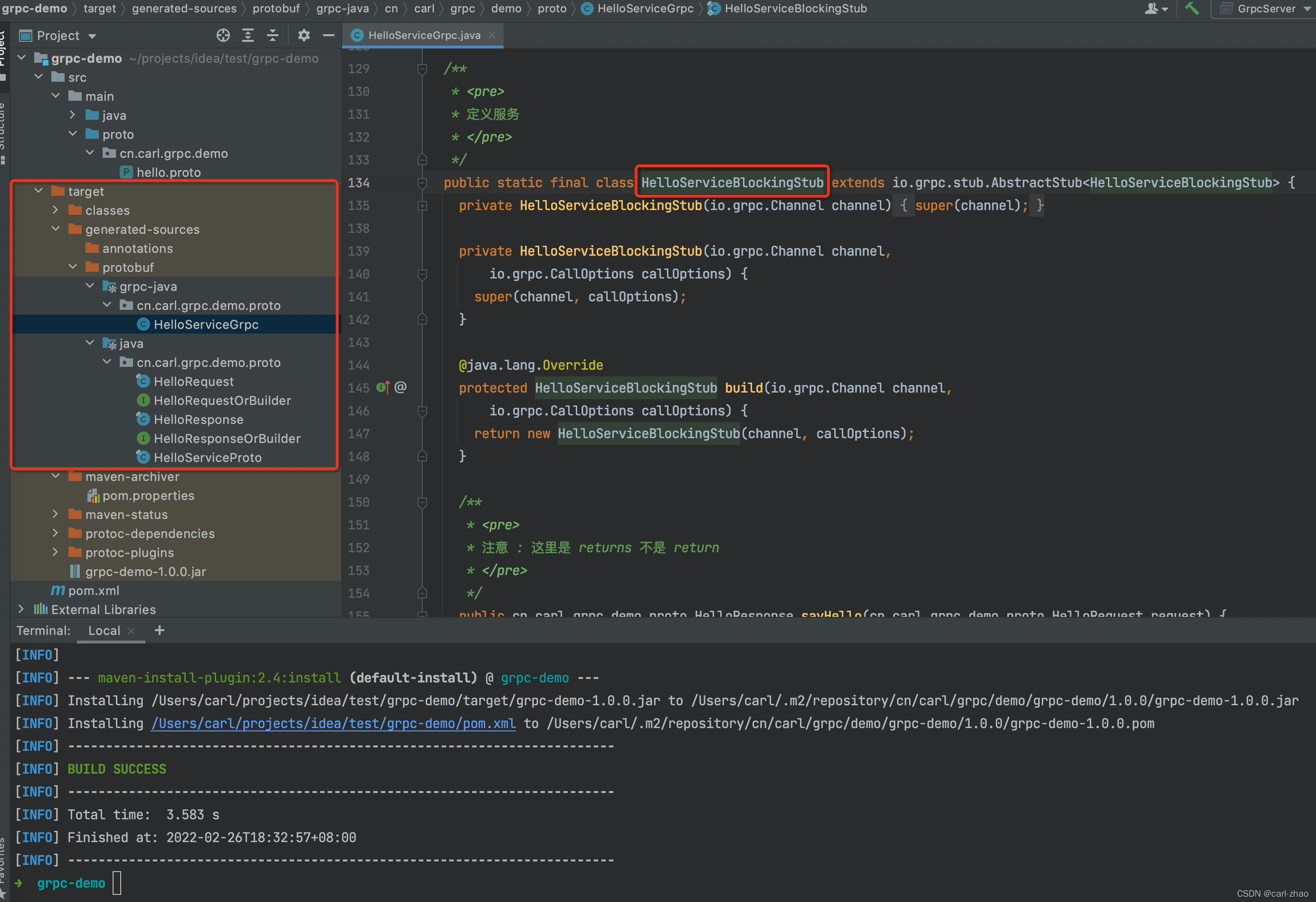
Task: Hide the Project tool window with minus icon
Action: [x=328, y=35]
